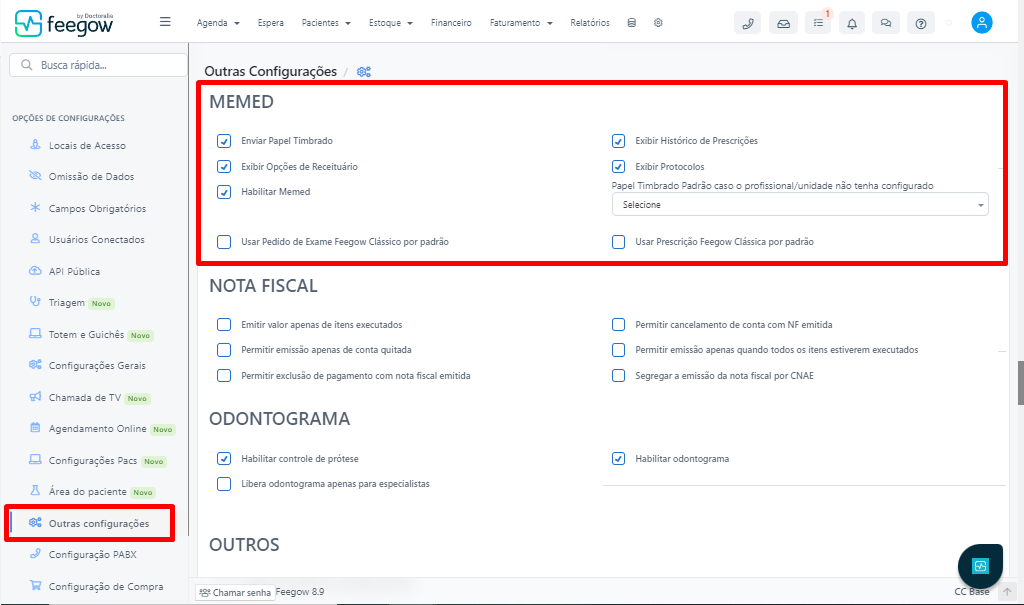The height and width of the screenshot is (605, 1024).
Task: Open the help question mark icon
Action: coord(921,23)
